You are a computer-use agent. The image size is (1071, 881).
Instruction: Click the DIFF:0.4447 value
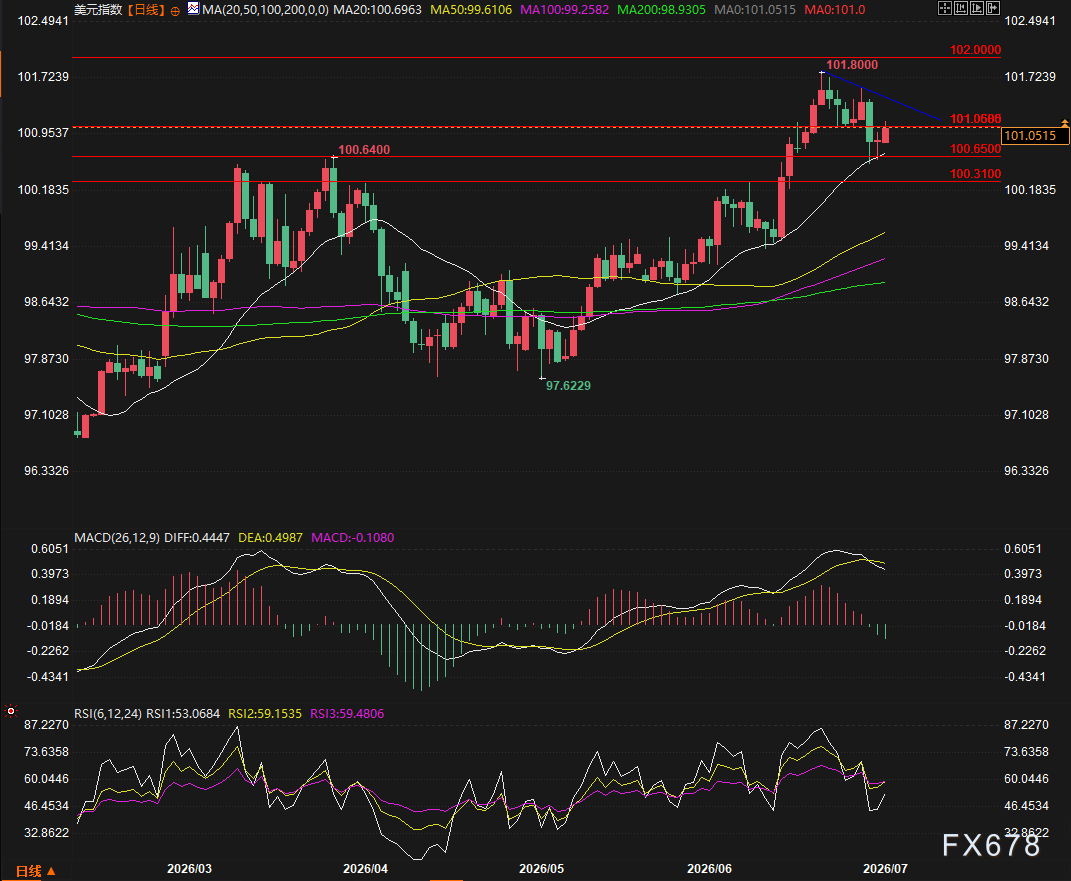(197, 537)
